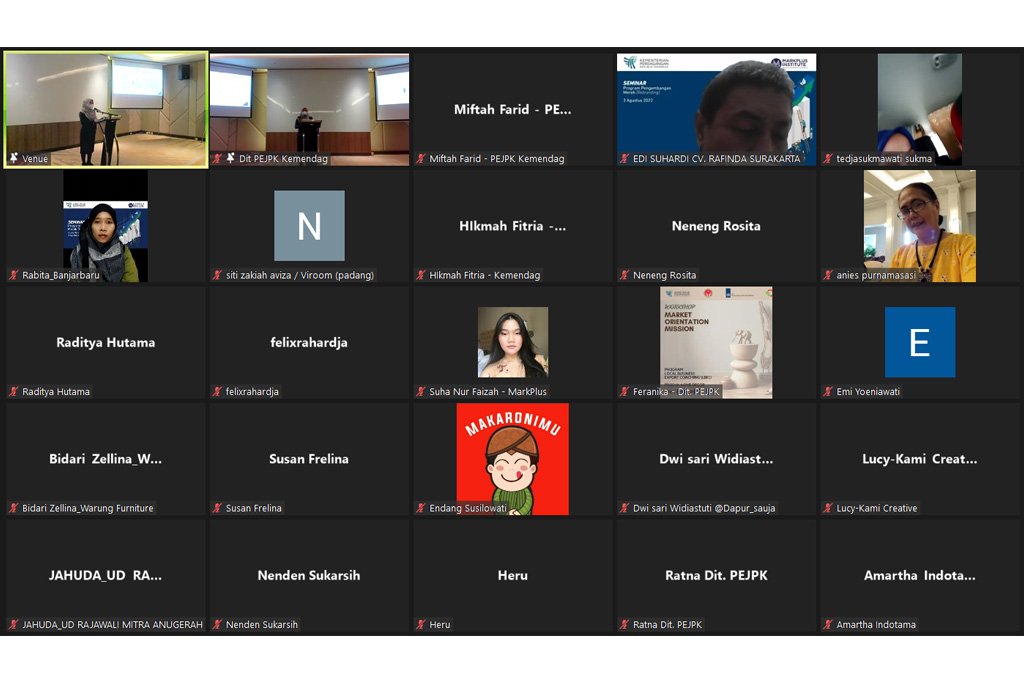Image resolution: width=1024 pixels, height=682 pixels.
Task: Click the Makaronimu avatar of Endang Susilowati
Action: pos(512,458)
